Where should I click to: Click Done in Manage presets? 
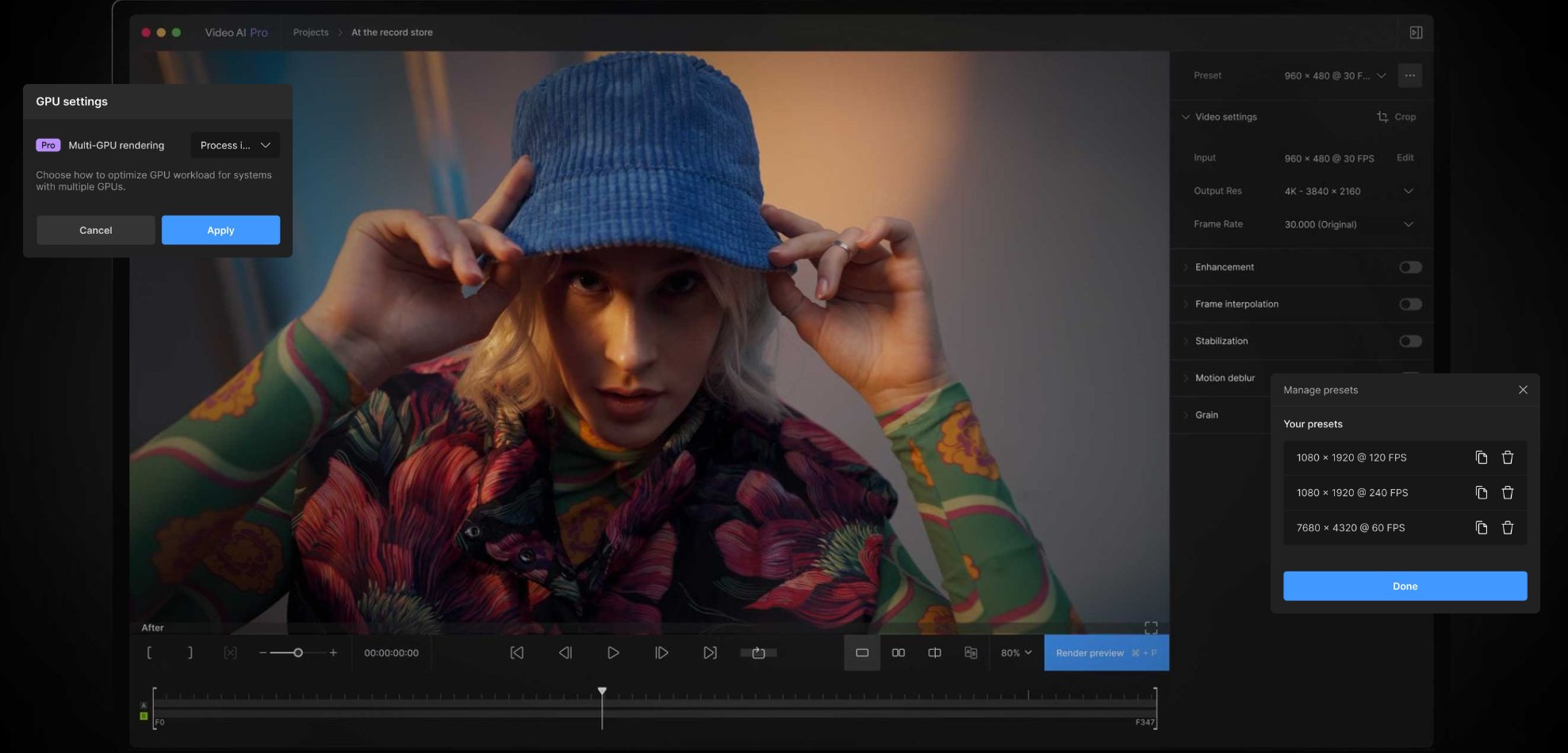(1405, 586)
